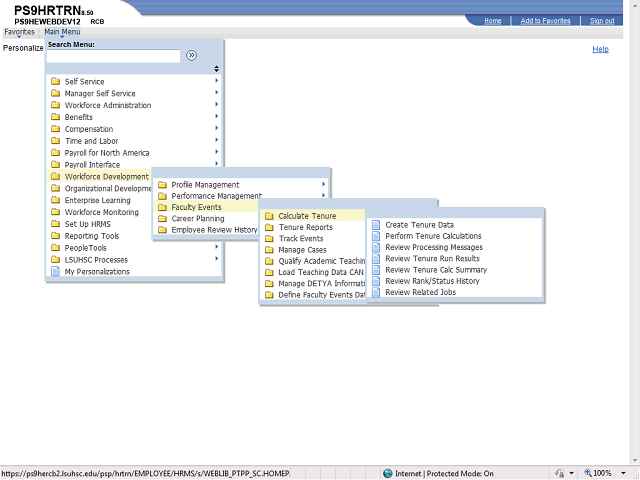Click the Profile Management folder icon
The height and width of the screenshot is (480, 640).
tap(162, 184)
